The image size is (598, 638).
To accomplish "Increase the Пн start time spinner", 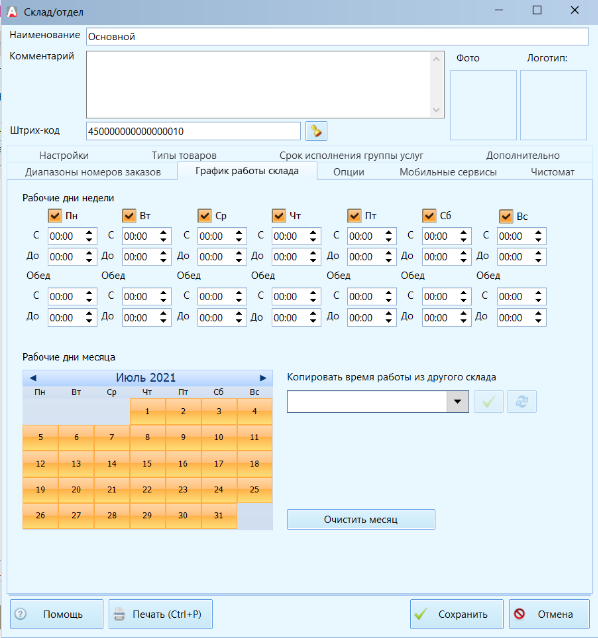I will [x=89, y=232].
